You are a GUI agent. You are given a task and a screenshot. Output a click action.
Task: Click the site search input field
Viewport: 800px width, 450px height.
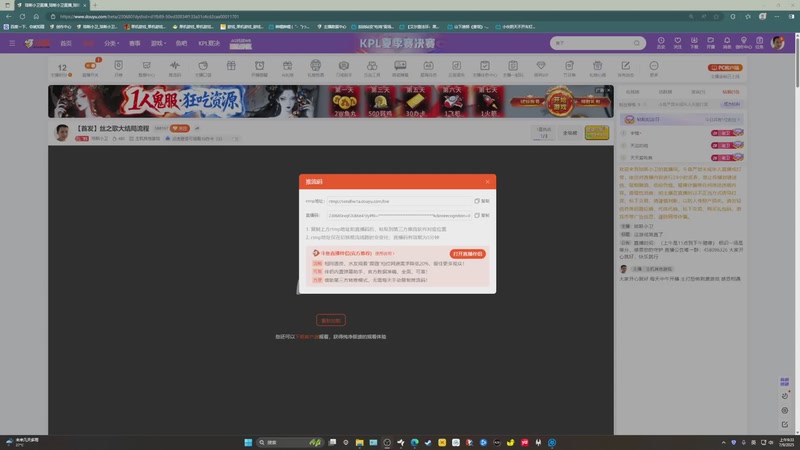click(592, 43)
